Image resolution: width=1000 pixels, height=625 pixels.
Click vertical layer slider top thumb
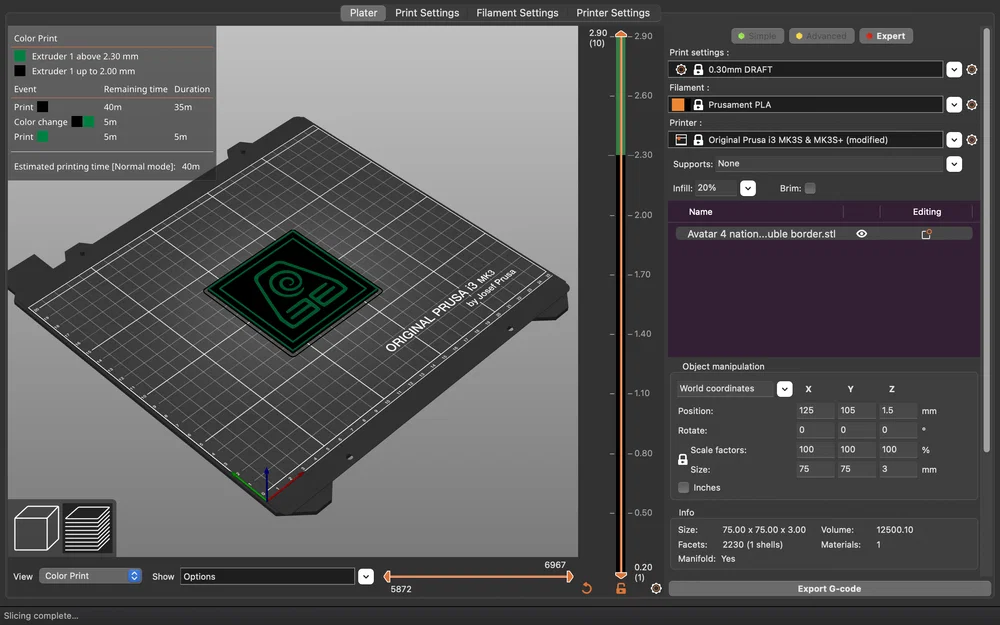pyautogui.click(x=621, y=34)
